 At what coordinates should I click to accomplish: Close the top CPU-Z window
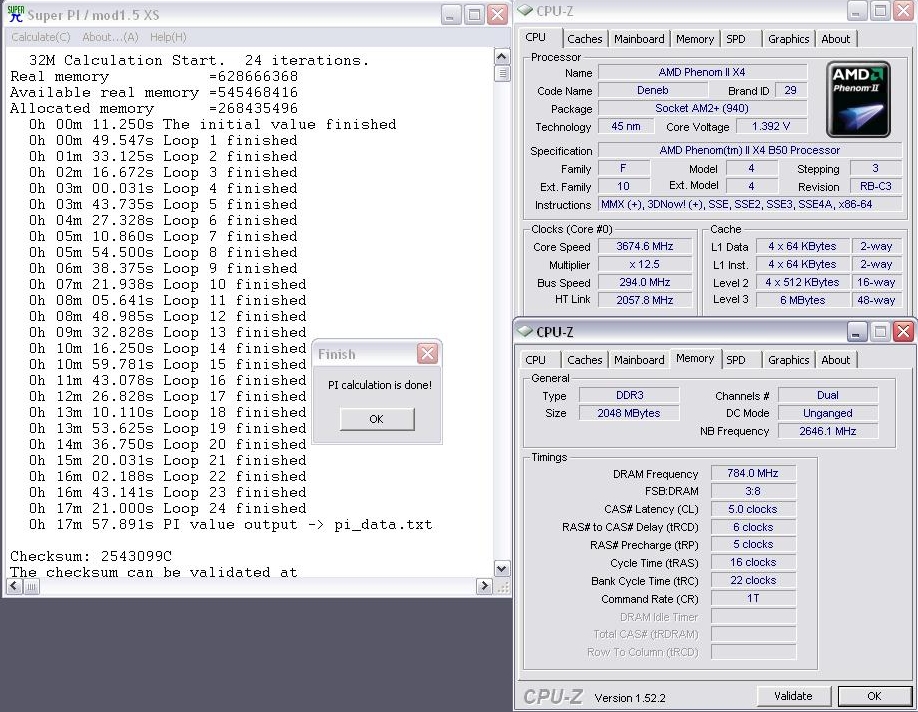click(904, 11)
